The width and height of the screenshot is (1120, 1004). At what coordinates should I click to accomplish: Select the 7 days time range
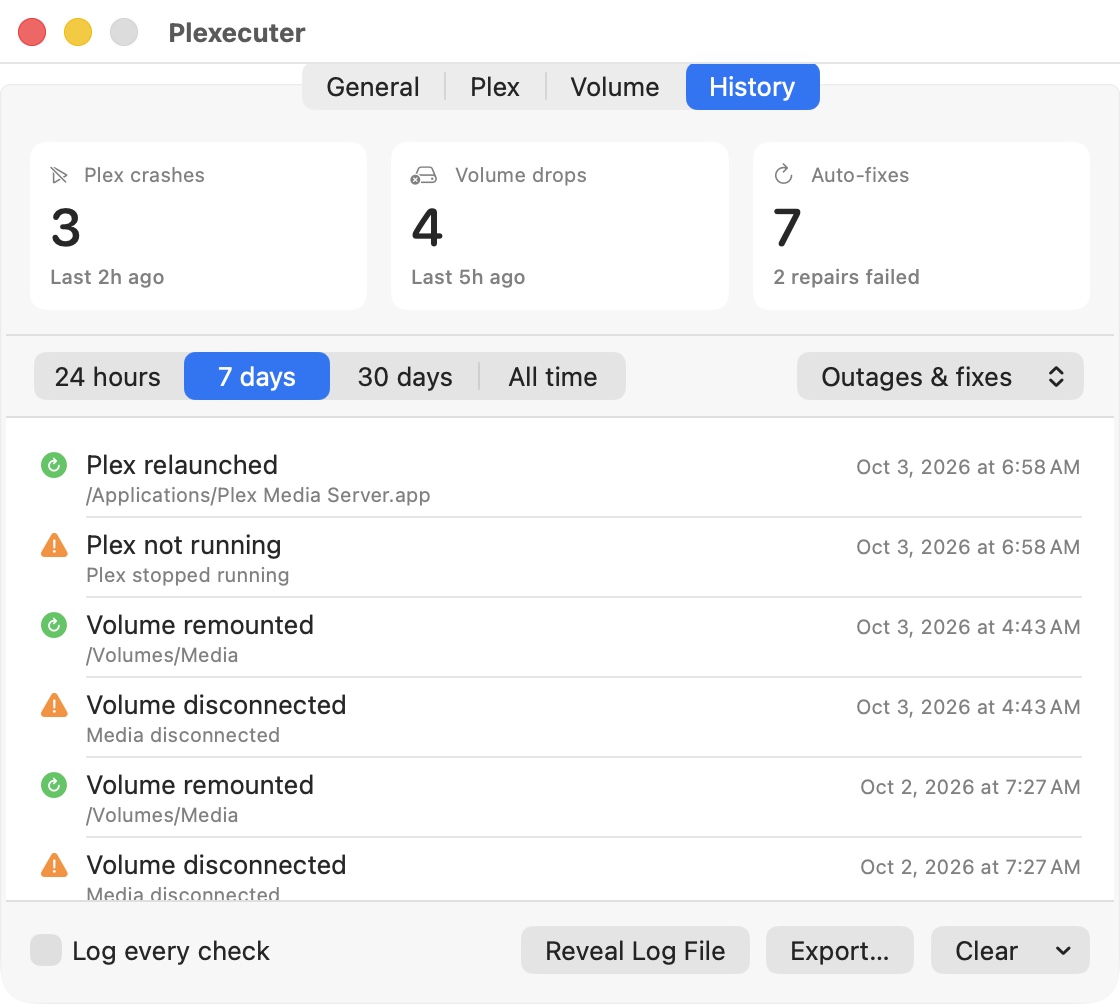coord(257,376)
